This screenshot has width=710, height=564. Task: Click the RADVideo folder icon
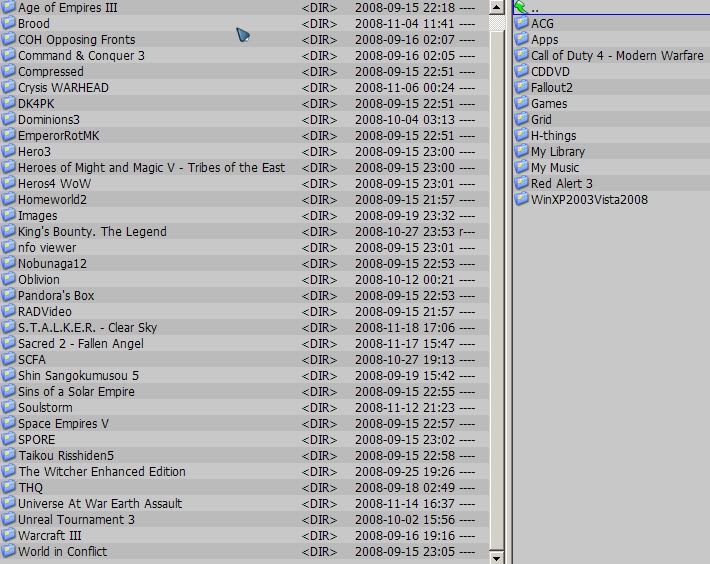tap(8, 311)
